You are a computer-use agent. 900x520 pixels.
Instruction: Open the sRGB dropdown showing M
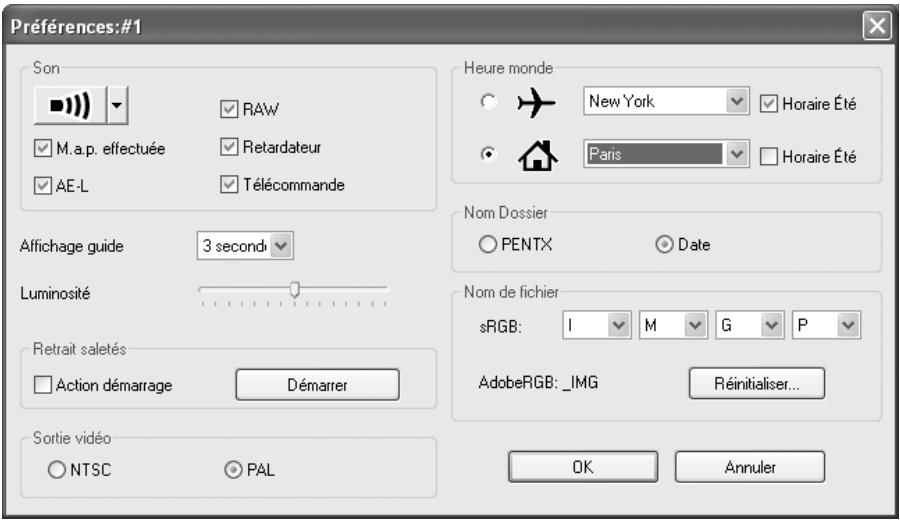[673, 325]
